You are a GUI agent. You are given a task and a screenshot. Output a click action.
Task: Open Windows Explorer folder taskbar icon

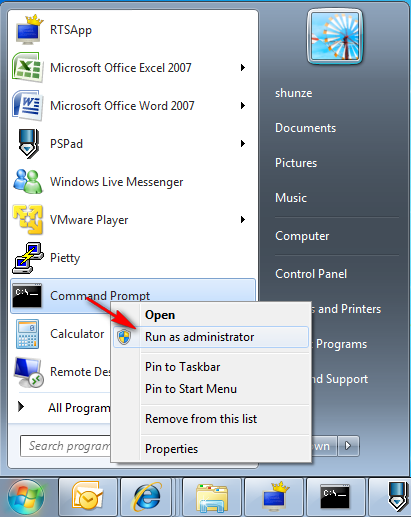[212, 497]
